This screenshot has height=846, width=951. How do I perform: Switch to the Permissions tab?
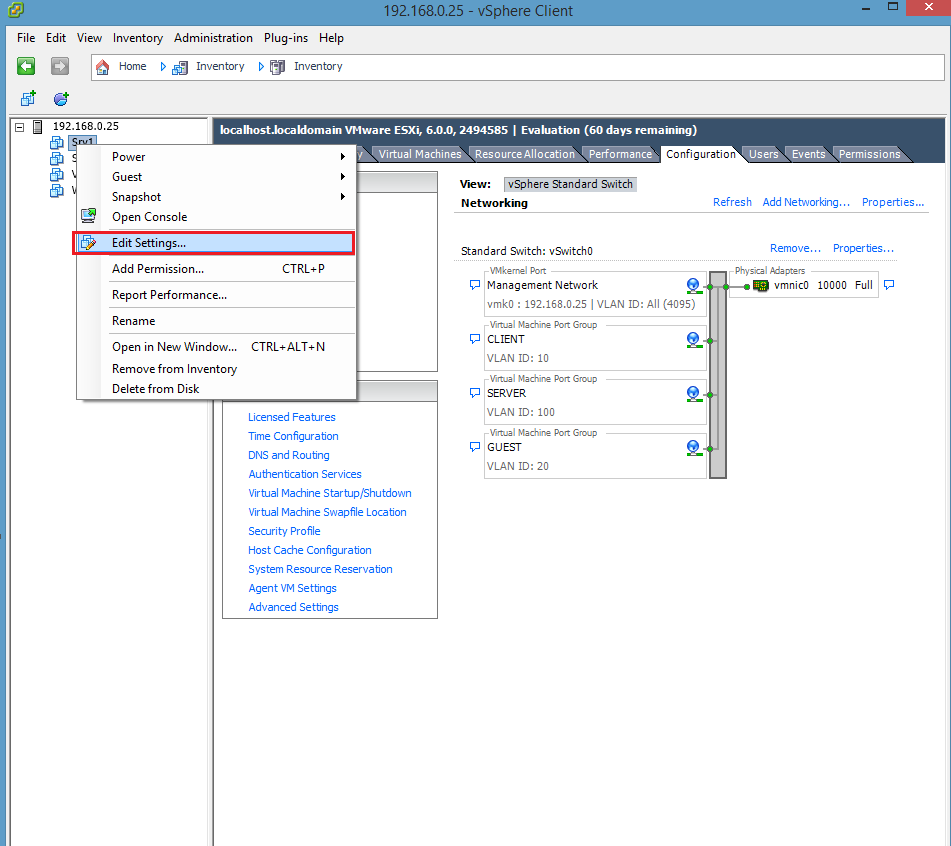(869, 154)
